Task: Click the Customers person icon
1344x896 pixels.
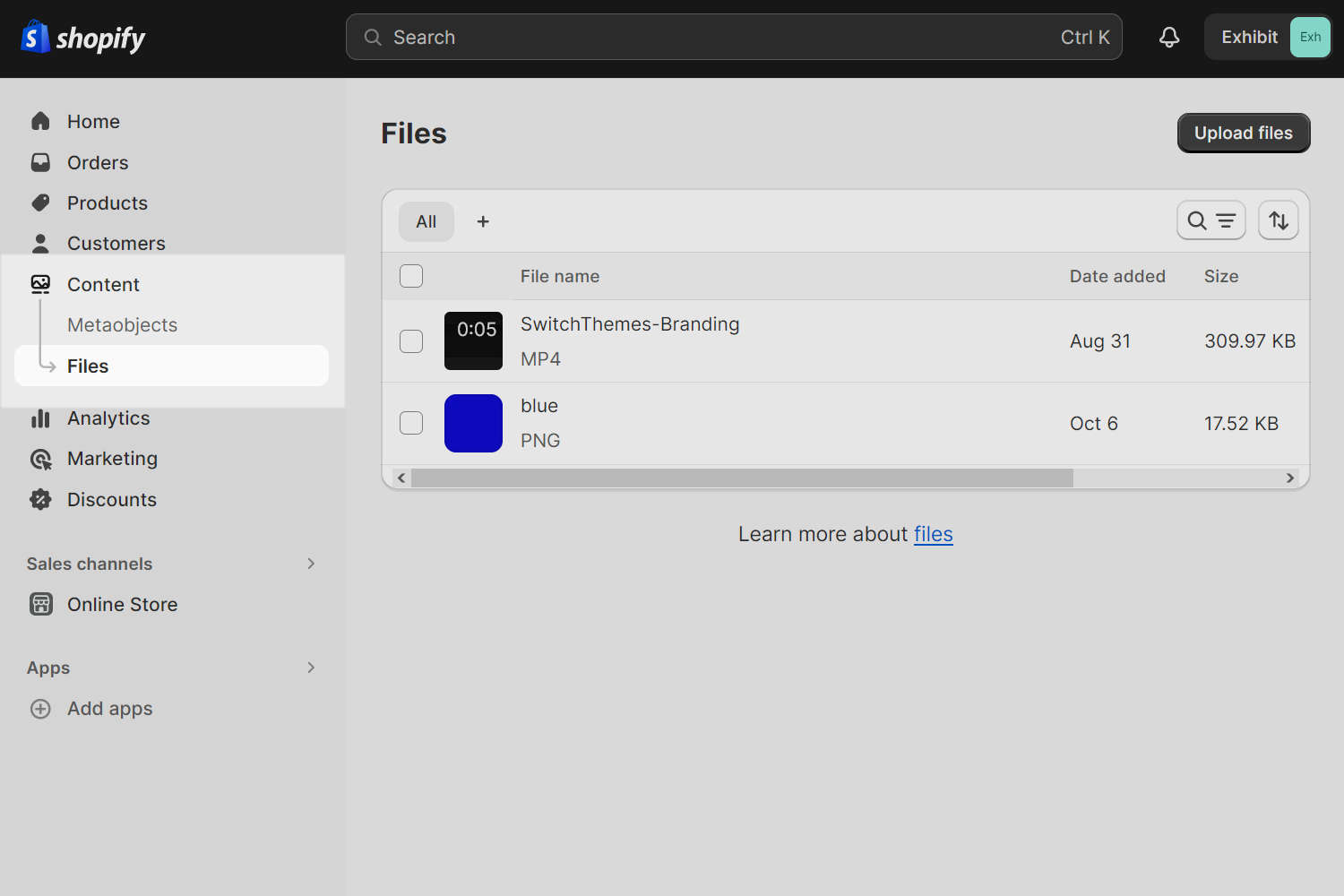Action: pos(40,243)
